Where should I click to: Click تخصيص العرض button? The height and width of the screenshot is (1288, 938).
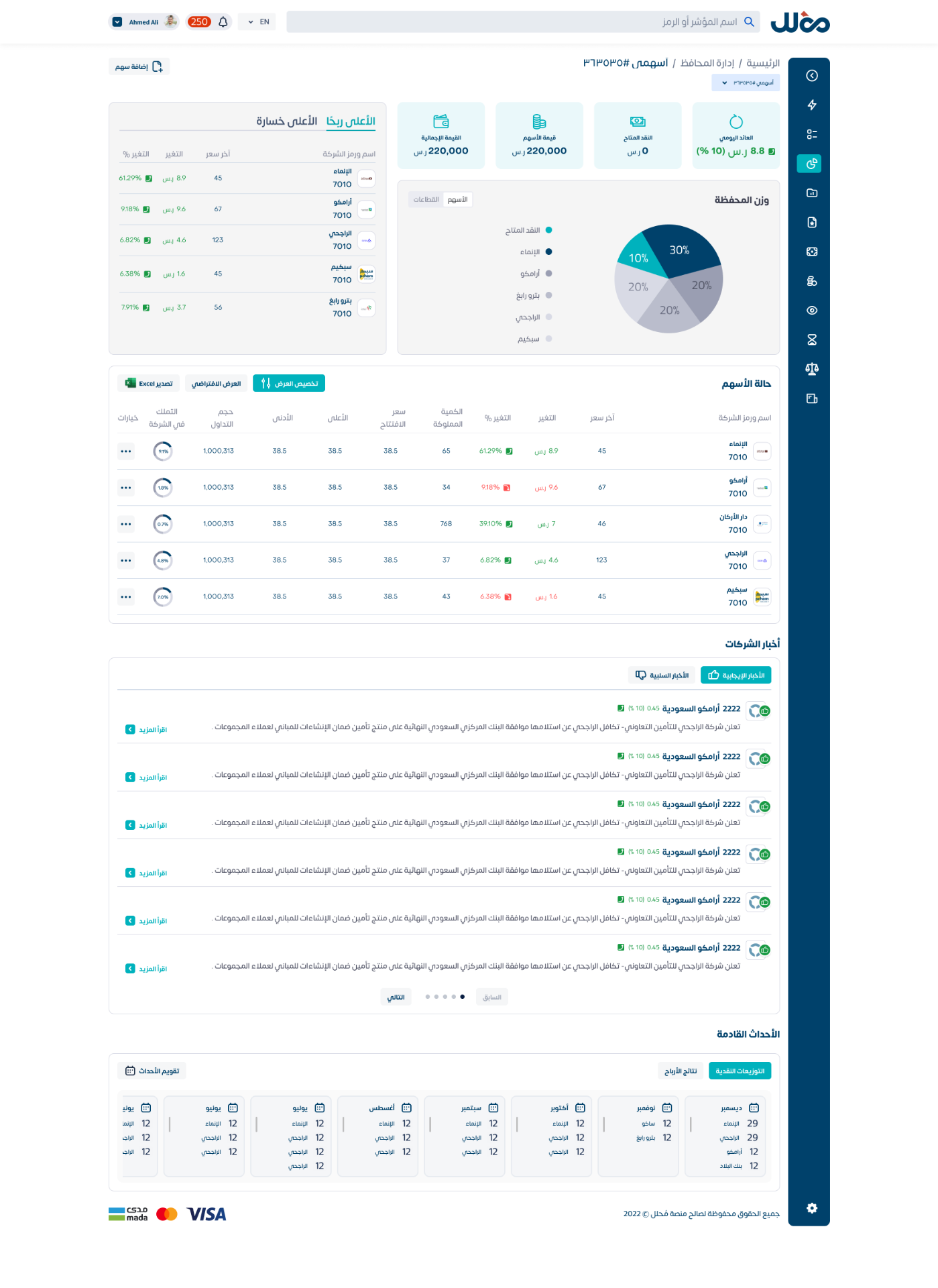tap(289, 384)
